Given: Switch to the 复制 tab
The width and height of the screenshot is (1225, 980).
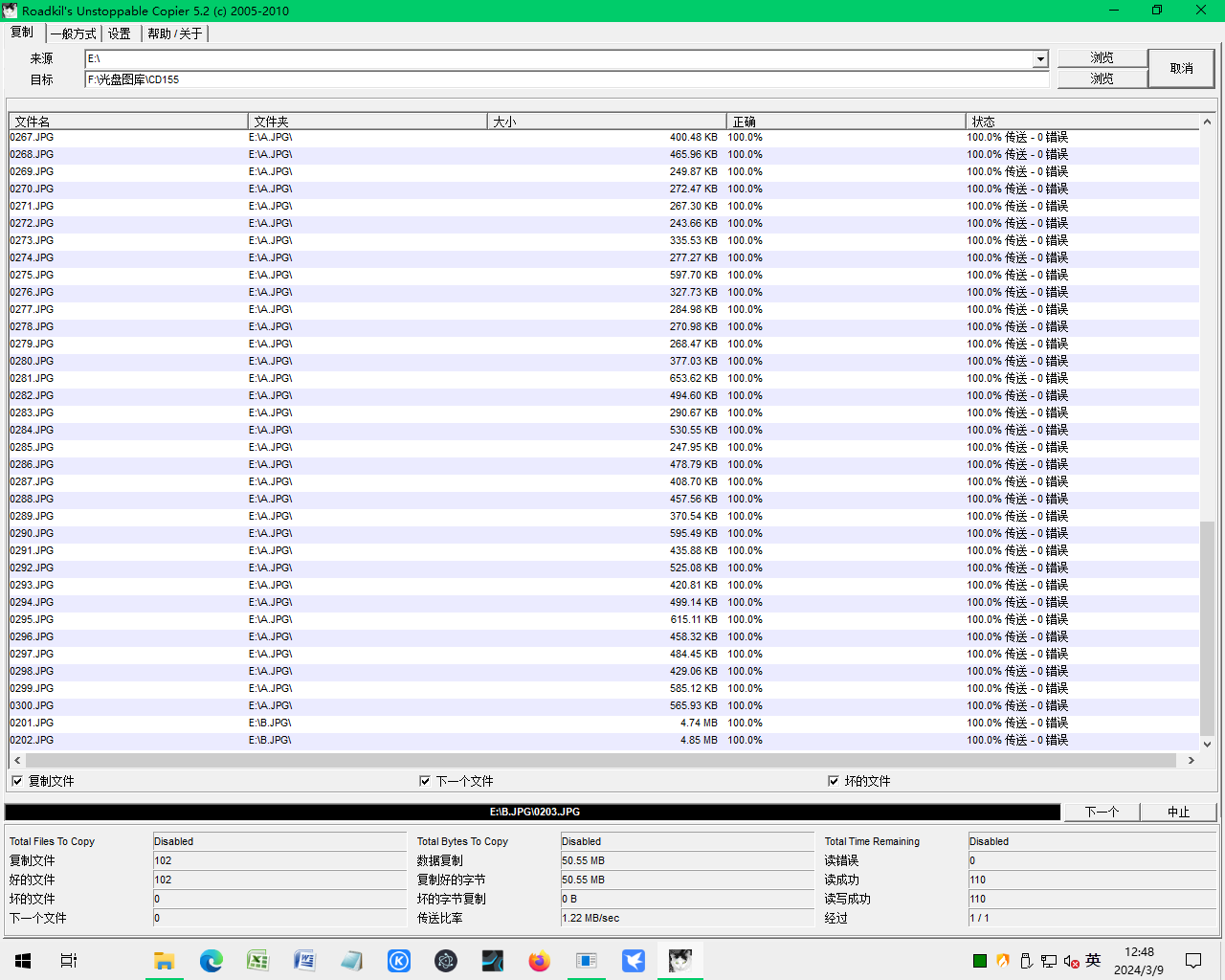Looking at the screenshot, I should coord(22,33).
